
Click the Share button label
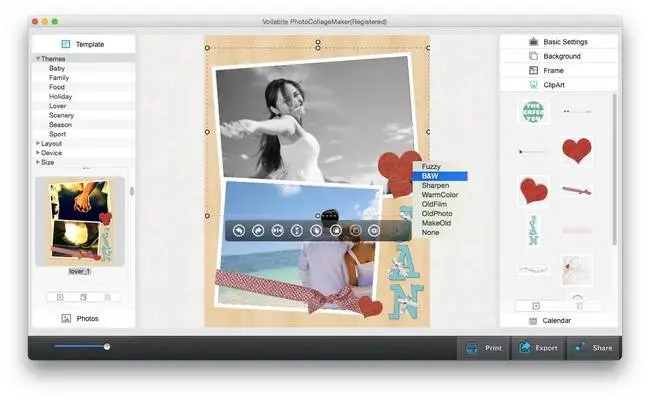pyautogui.click(x=602, y=348)
